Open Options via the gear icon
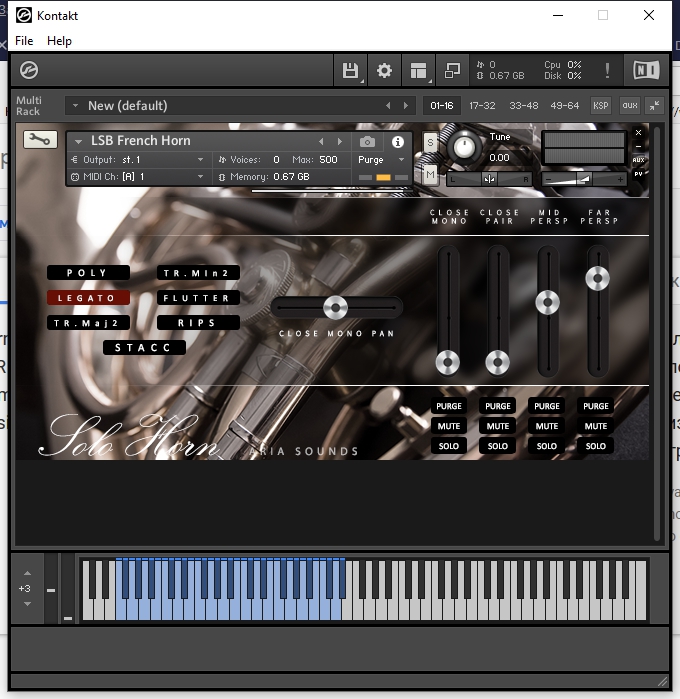 [x=384, y=70]
